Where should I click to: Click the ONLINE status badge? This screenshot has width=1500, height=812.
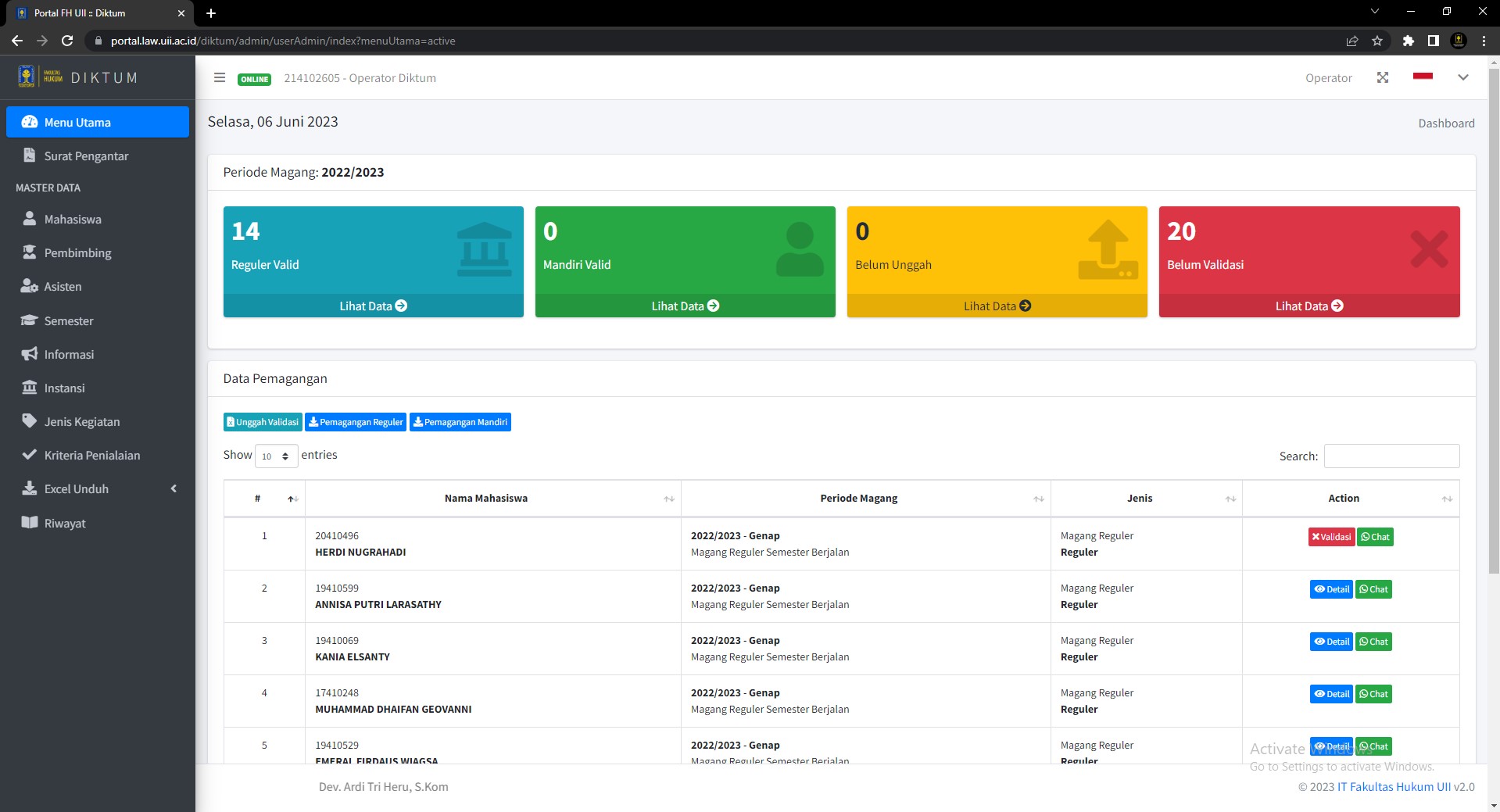tap(254, 79)
